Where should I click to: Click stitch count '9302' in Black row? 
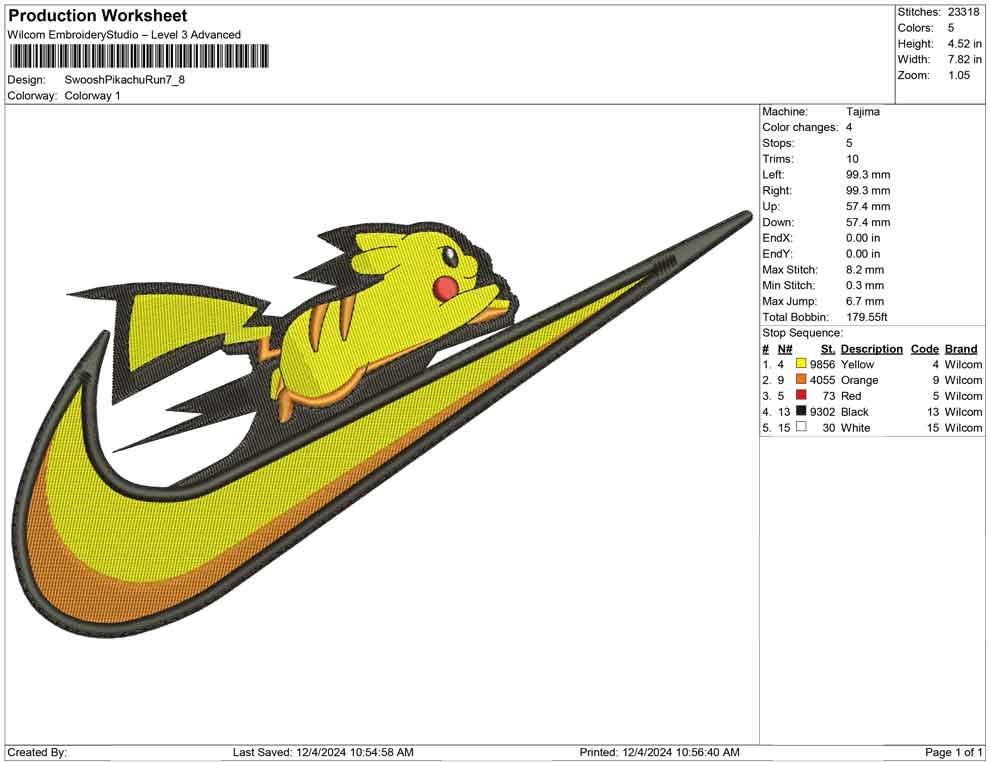(822, 412)
